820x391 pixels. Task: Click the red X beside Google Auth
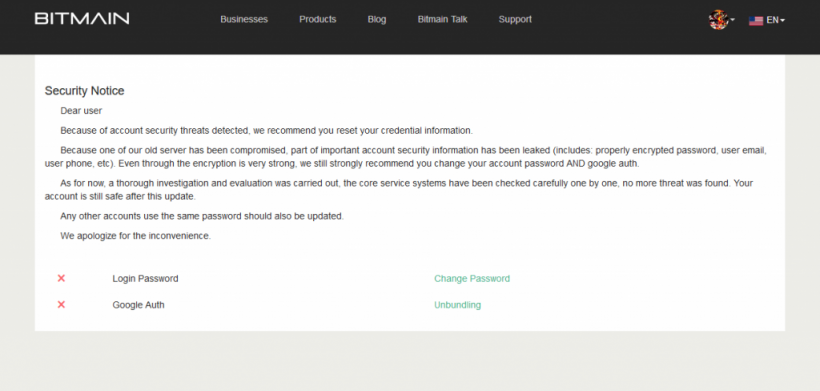click(61, 304)
